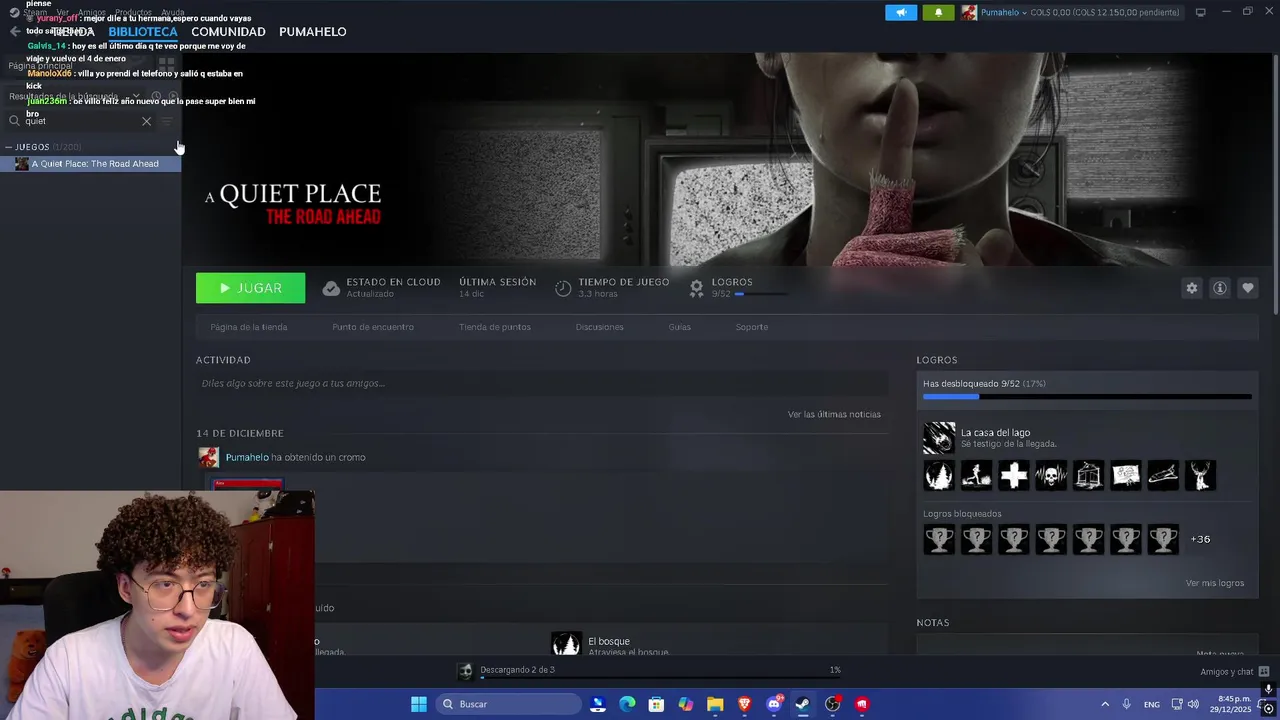
Task: Open the TIEMPO DE JUEGO clock icon
Action: point(563,288)
